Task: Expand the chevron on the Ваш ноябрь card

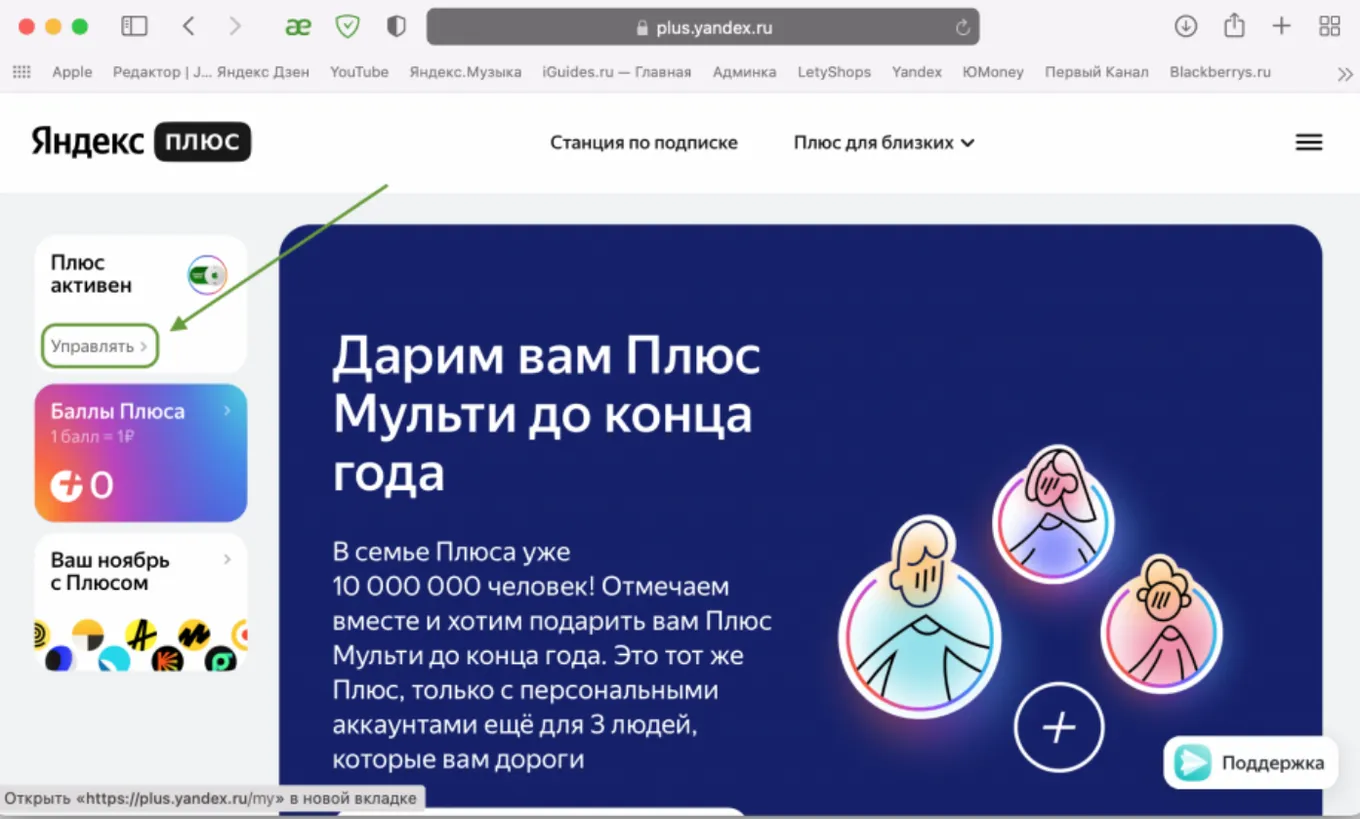Action: coord(228,560)
